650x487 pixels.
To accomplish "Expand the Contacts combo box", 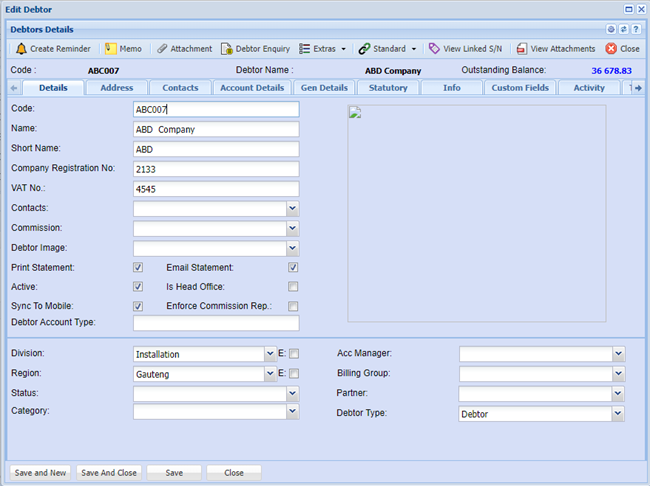I will pos(292,209).
